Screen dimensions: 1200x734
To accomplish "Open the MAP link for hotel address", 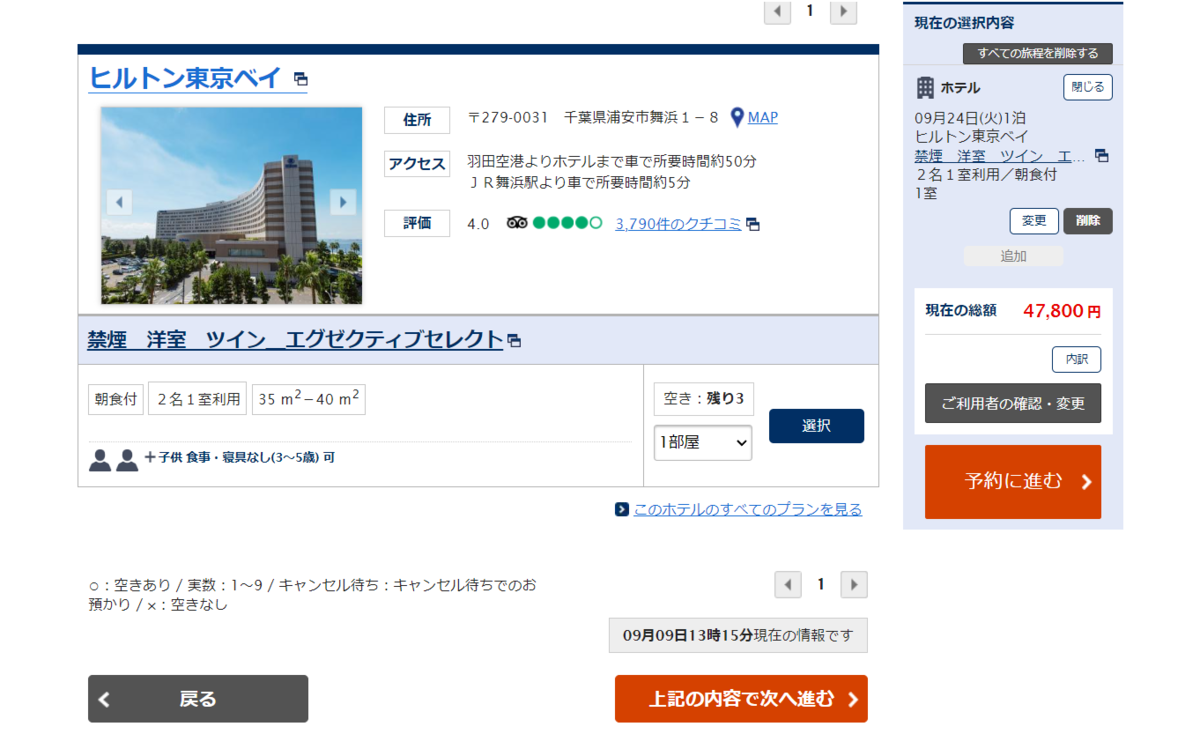I will coord(763,118).
